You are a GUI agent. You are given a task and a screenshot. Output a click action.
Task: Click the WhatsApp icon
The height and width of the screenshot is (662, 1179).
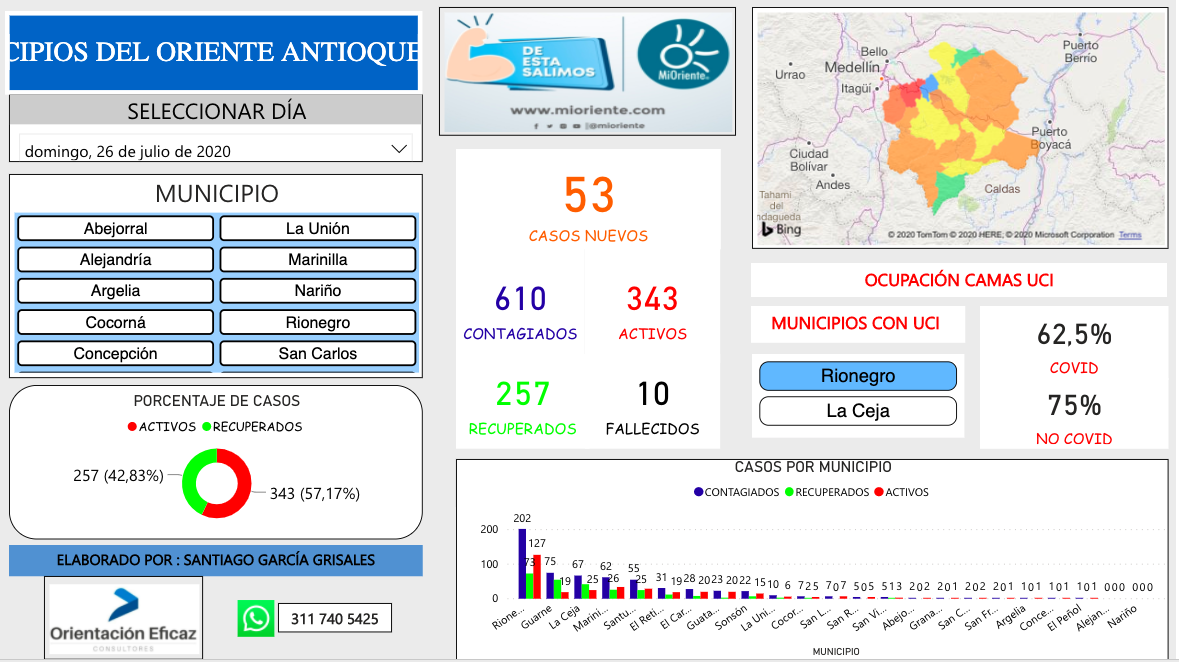coord(256,618)
